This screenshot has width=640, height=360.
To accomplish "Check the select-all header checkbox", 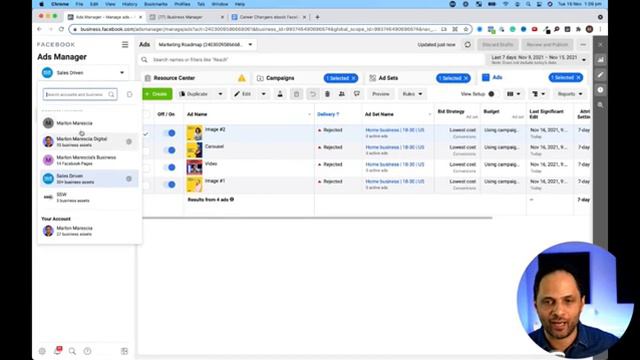I will tap(146, 114).
